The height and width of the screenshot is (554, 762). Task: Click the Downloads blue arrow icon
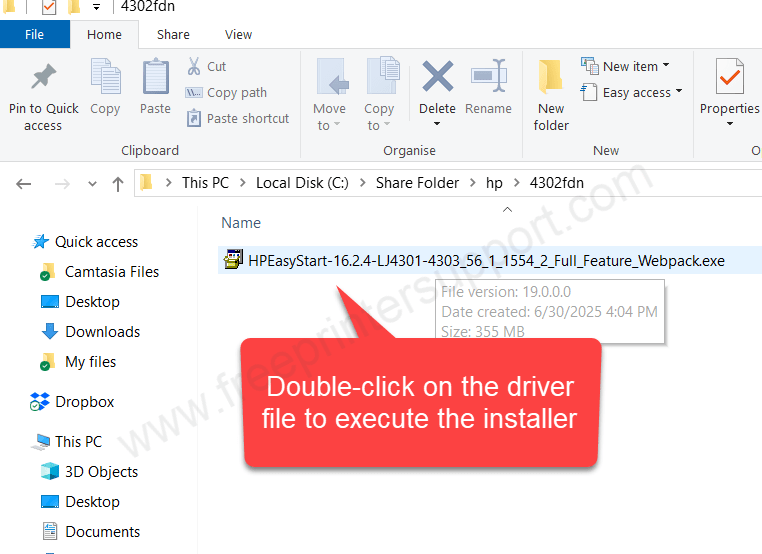pyautogui.click(x=50, y=332)
